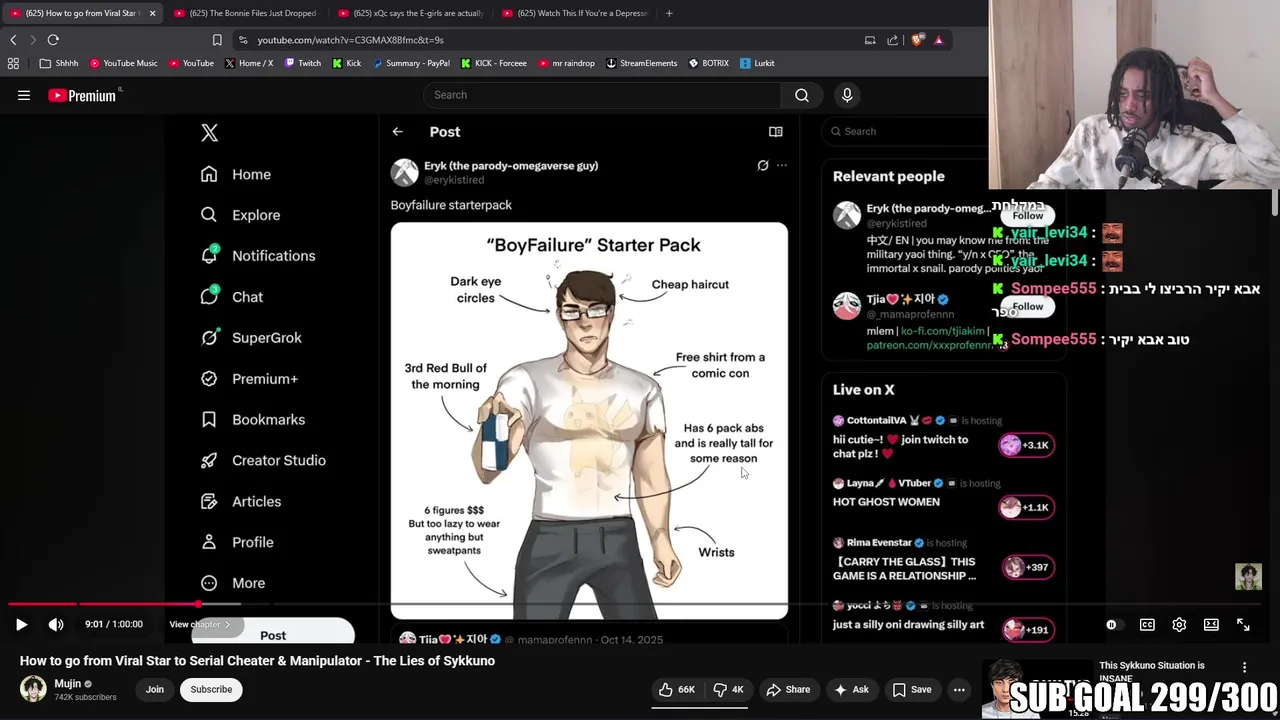Open the browser share icon in the address bar
Screen dimensions: 1280x720
point(893,40)
